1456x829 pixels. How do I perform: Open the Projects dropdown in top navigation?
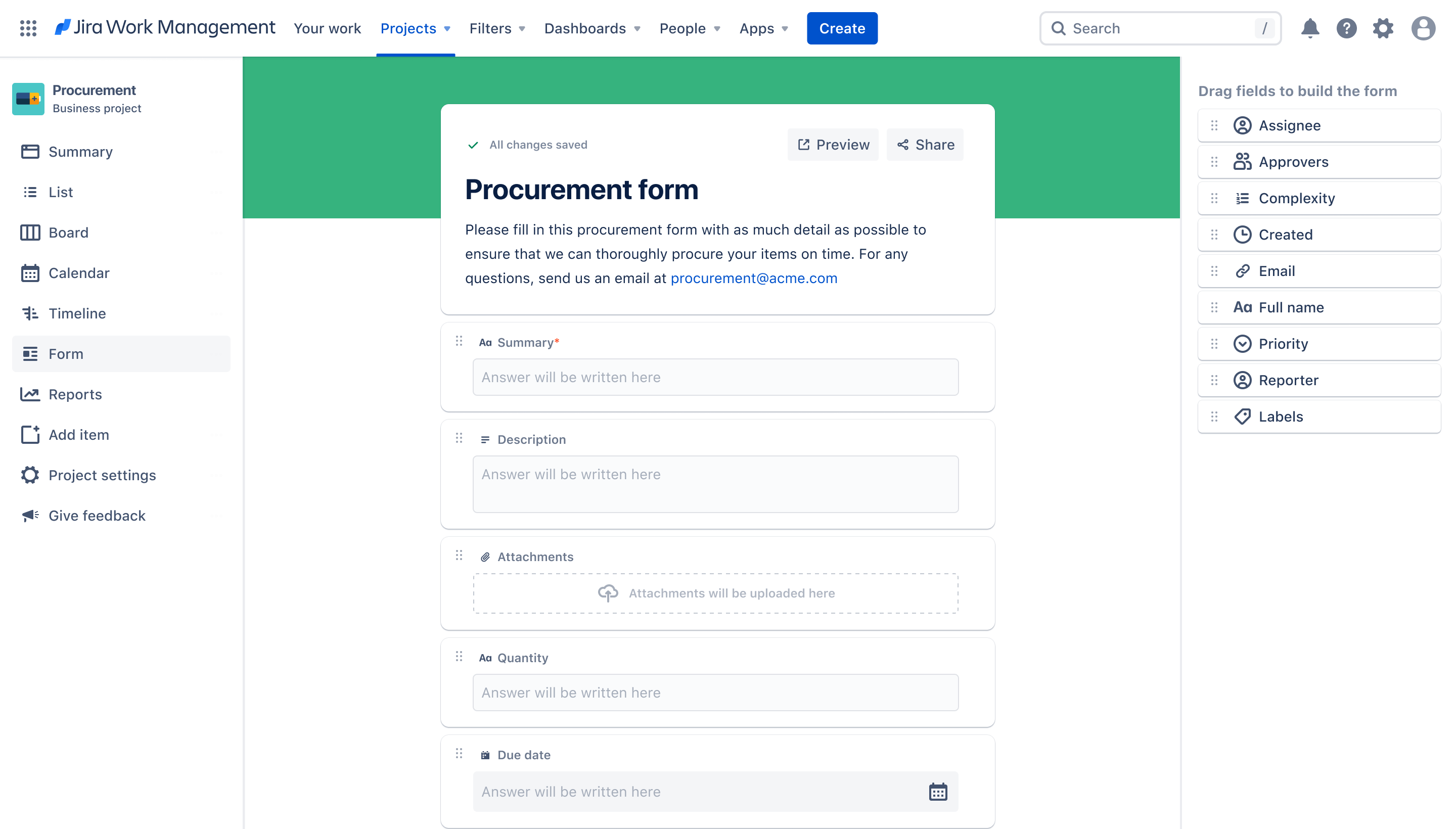point(415,28)
